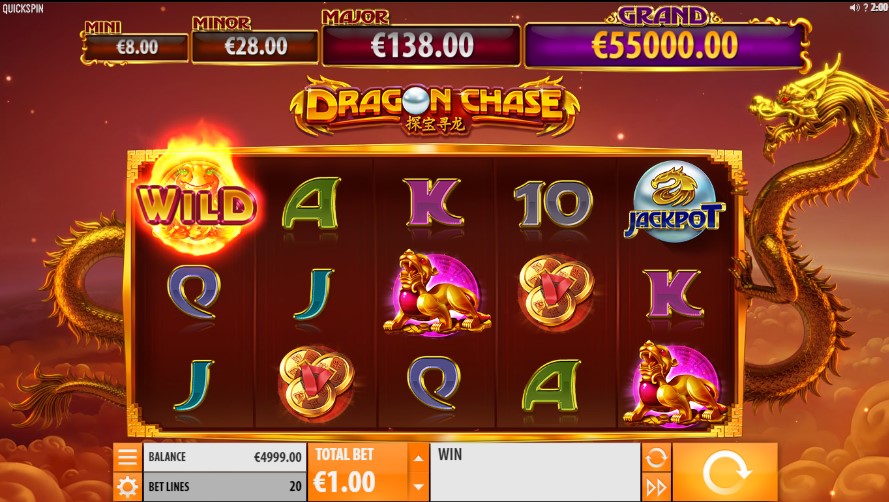The image size is (889, 502).
Task: Click the Balance €4999.00 field
Action: (x=225, y=457)
